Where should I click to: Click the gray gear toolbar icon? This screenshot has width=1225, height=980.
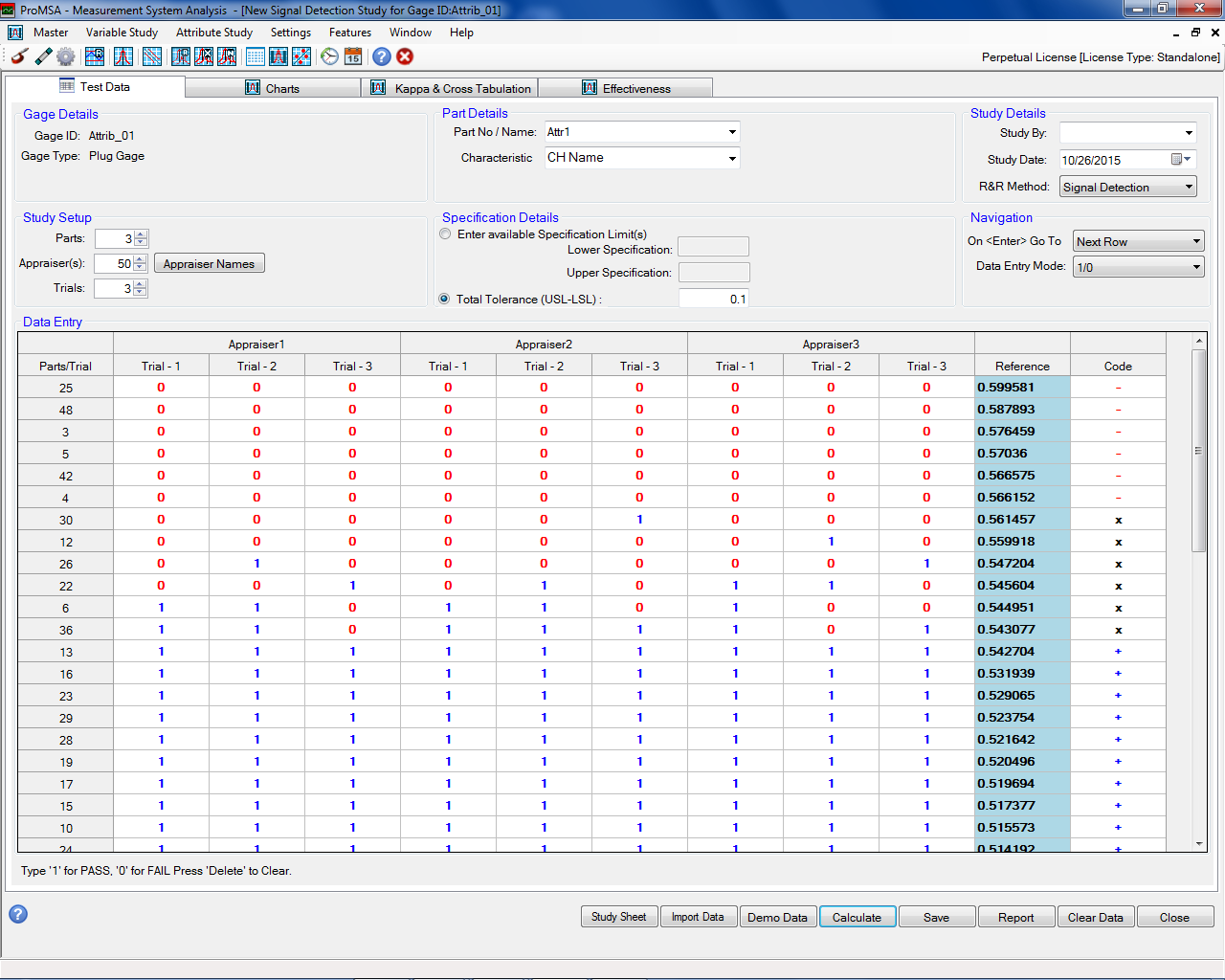click(66, 56)
